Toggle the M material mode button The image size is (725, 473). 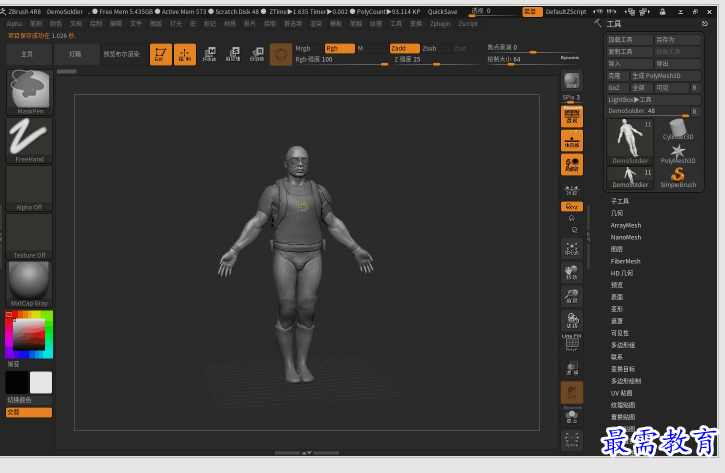[x=370, y=48]
